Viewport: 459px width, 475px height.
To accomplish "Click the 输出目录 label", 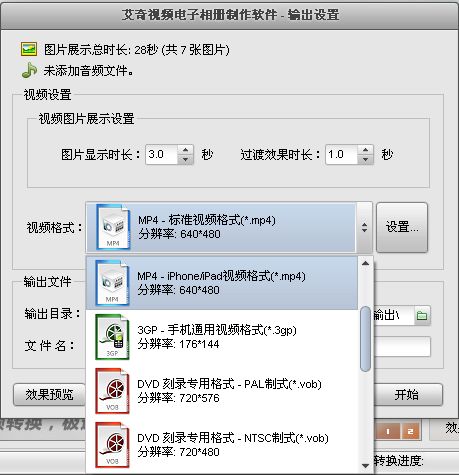I will (53, 314).
